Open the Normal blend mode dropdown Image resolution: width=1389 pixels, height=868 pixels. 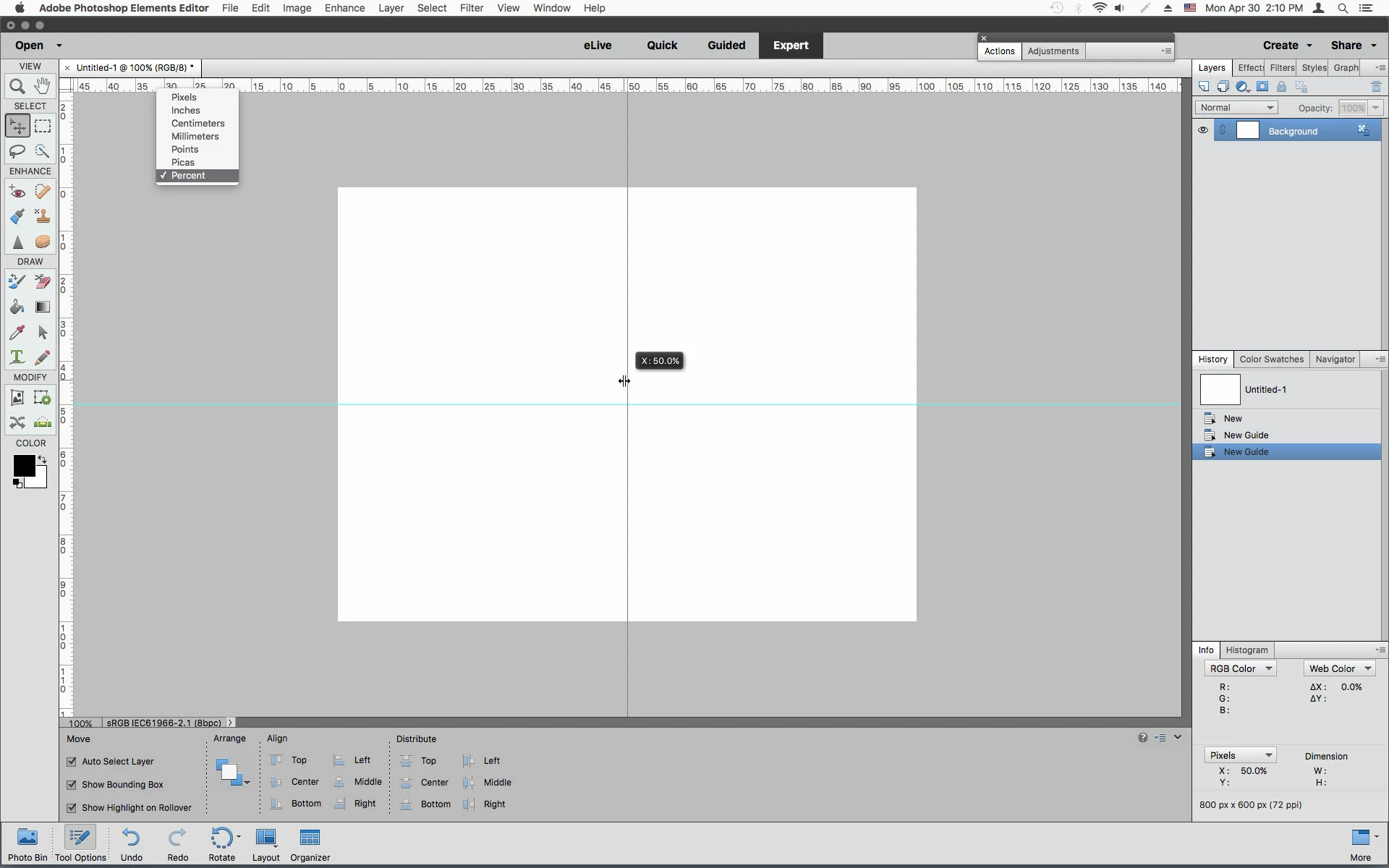[1236, 108]
